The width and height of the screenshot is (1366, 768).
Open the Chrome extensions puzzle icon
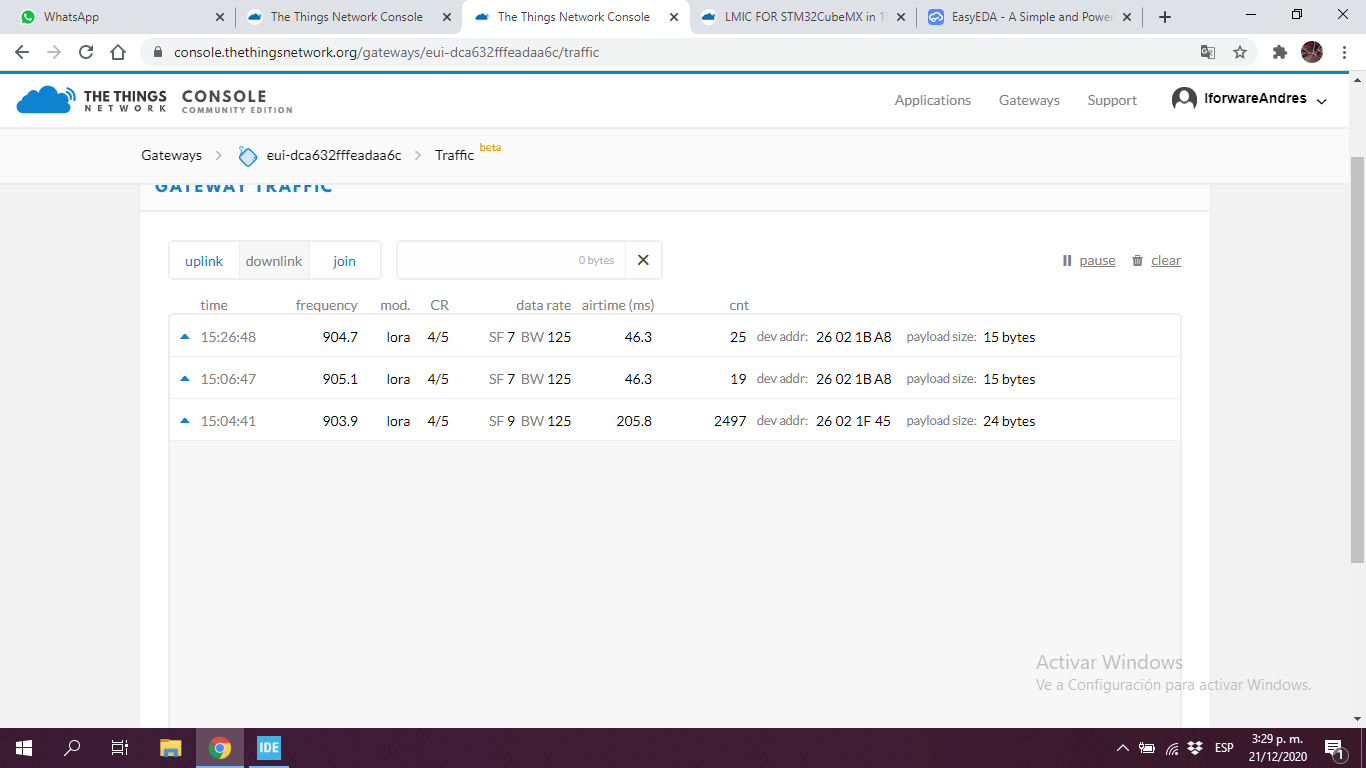pos(1279,52)
